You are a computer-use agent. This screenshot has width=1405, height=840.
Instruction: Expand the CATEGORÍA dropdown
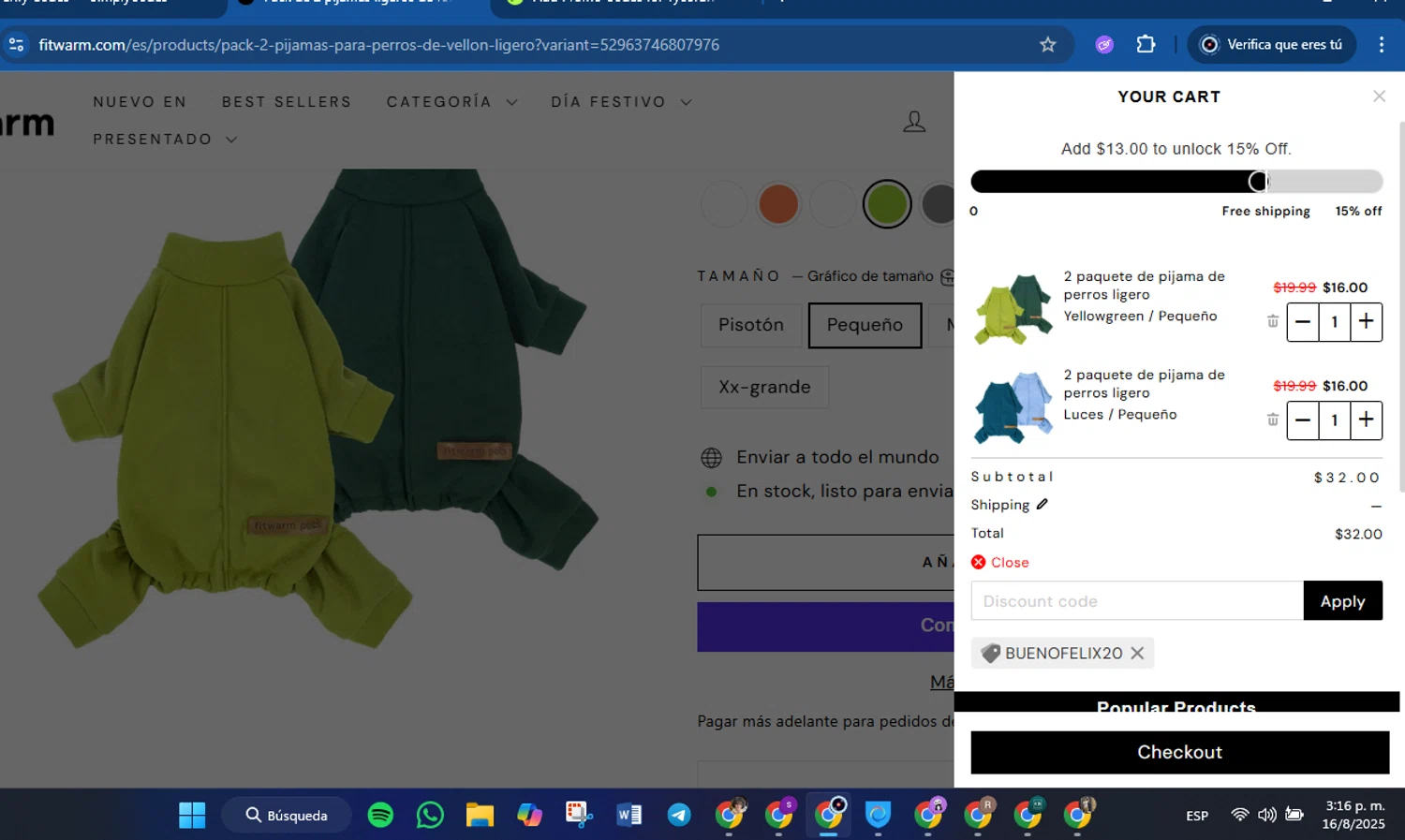(451, 102)
